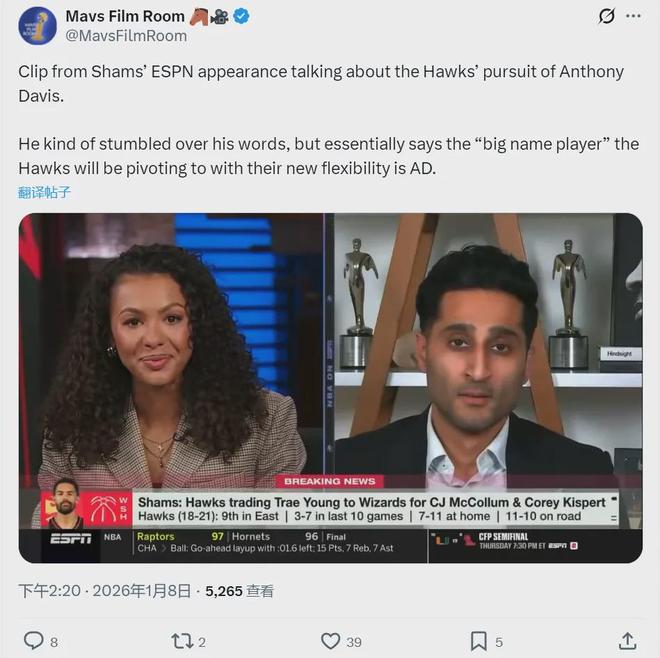Click the like count 39
Viewport: 660px width, 658px height.
[354, 641]
